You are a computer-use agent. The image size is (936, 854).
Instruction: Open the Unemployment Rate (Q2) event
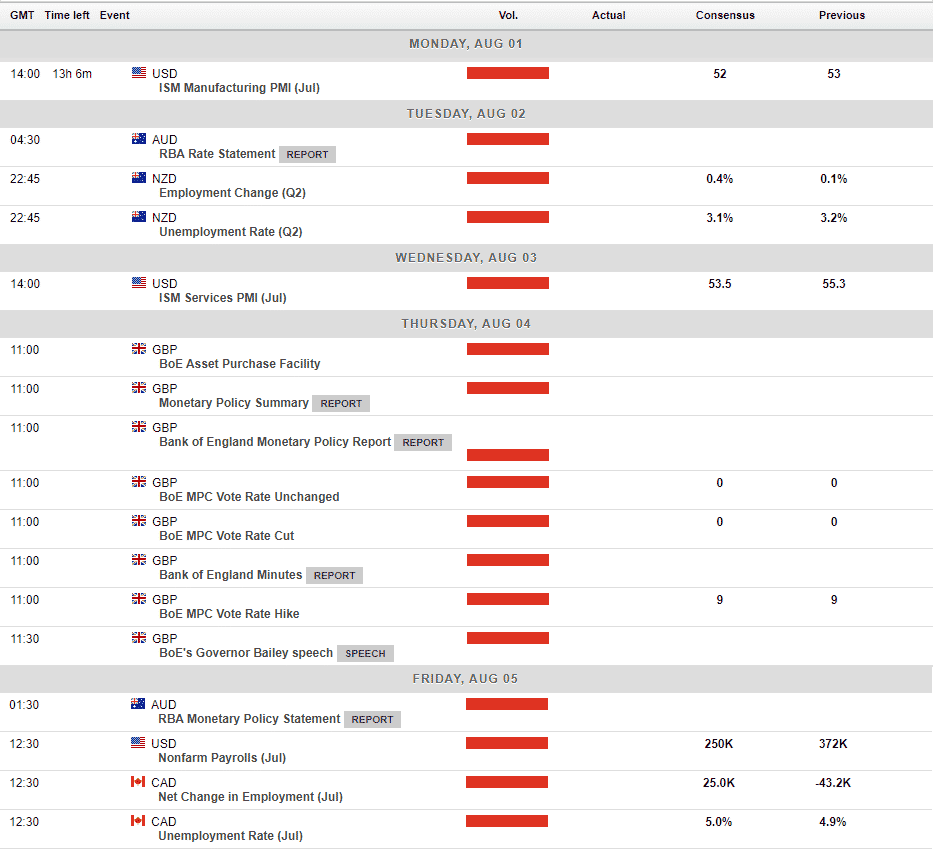[230, 232]
